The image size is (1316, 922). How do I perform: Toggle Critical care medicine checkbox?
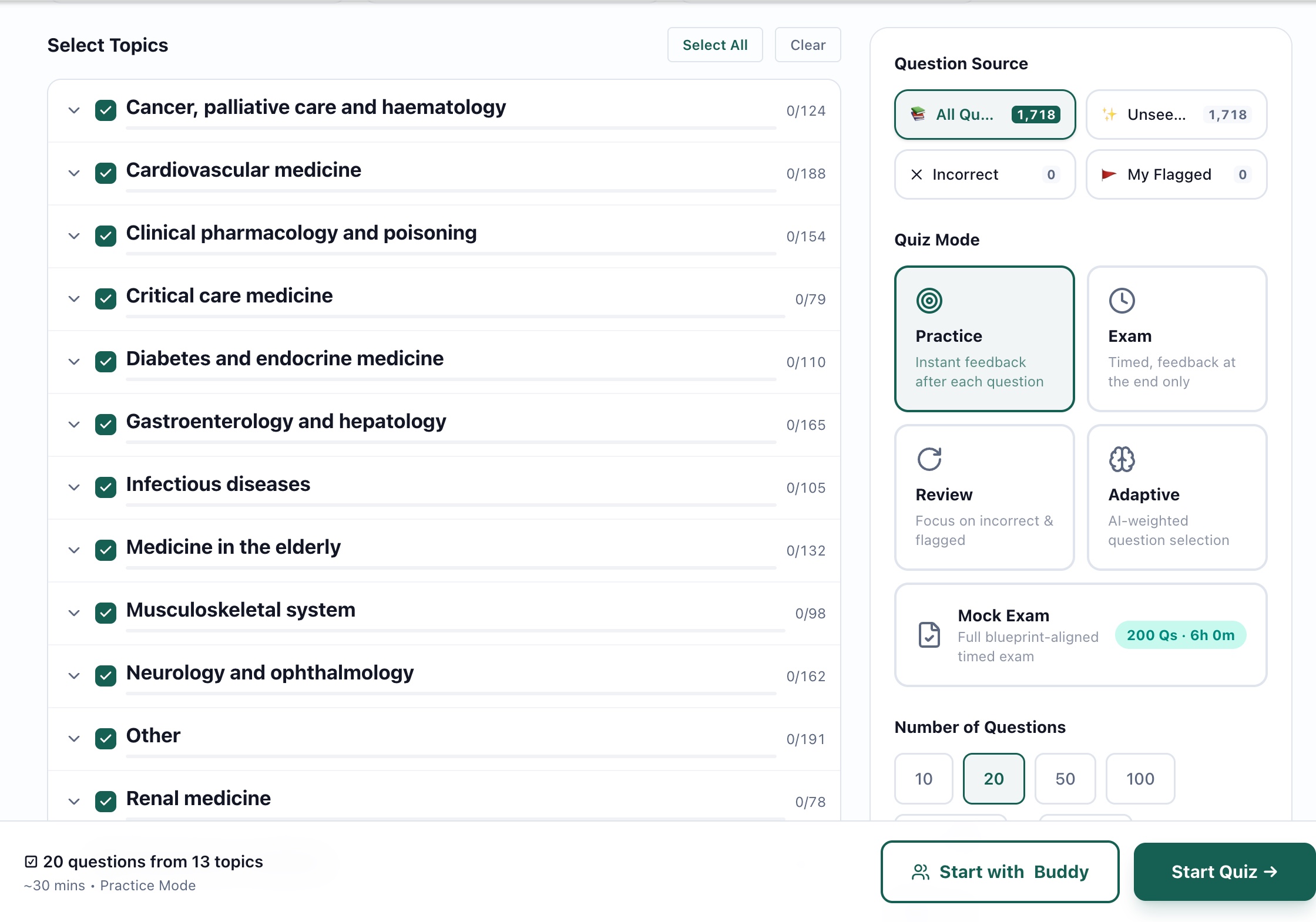(106, 299)
